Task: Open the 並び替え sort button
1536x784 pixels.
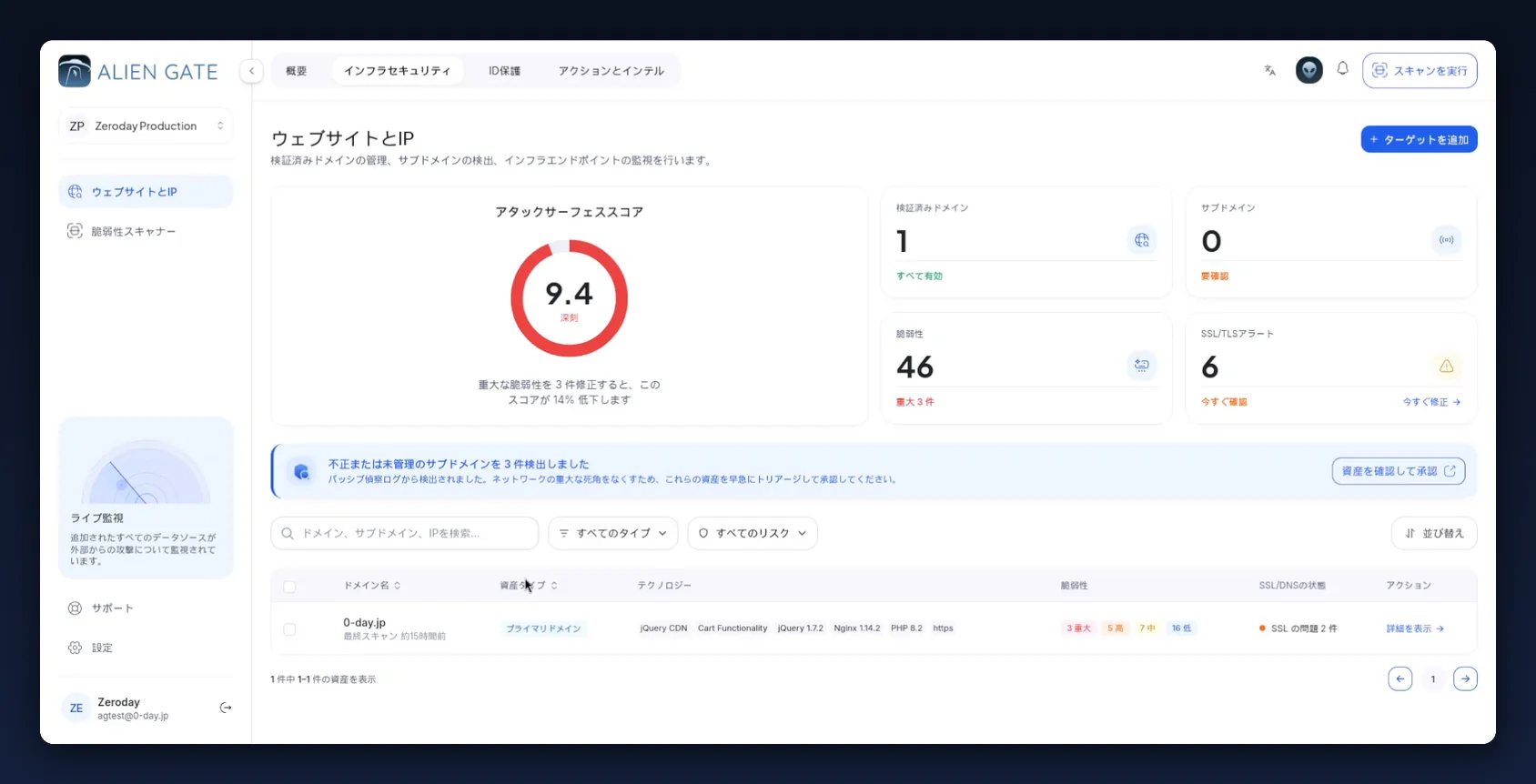Action: pyautogui.click(x=1434, y=533)
